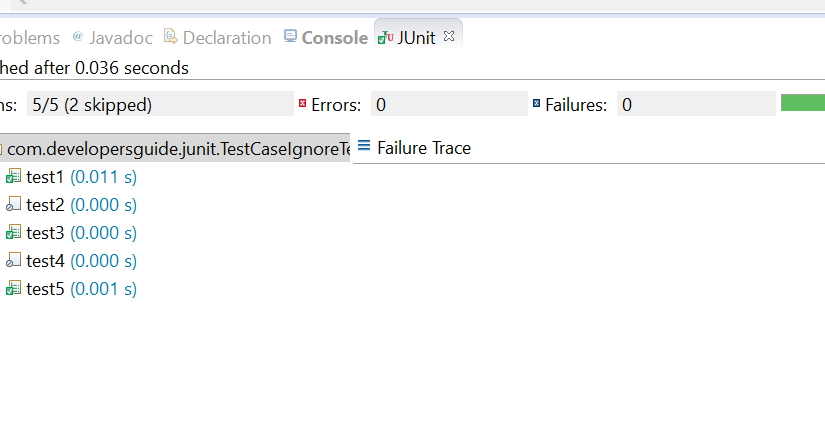Click the Failure Trace icon
The height and width of the screenshot is (433, 825).
click(x=363, y=146)
